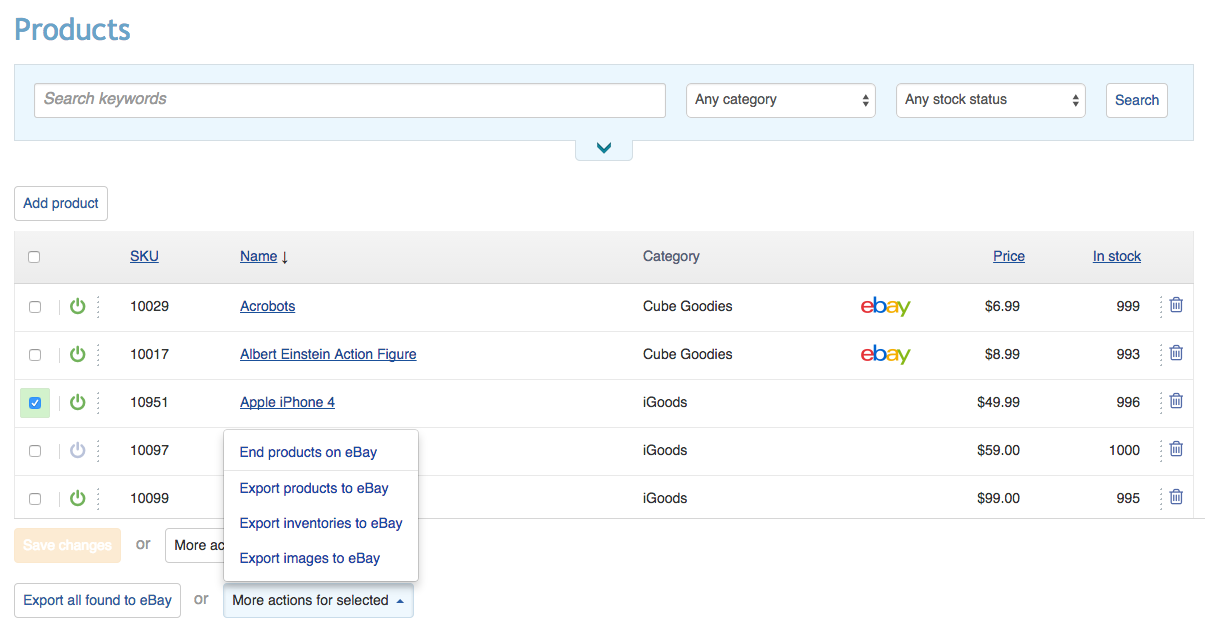Click trash icon in the $99.00 product row
The height and width of the screenshot is (620, 1205).
tap(1176, 497)
